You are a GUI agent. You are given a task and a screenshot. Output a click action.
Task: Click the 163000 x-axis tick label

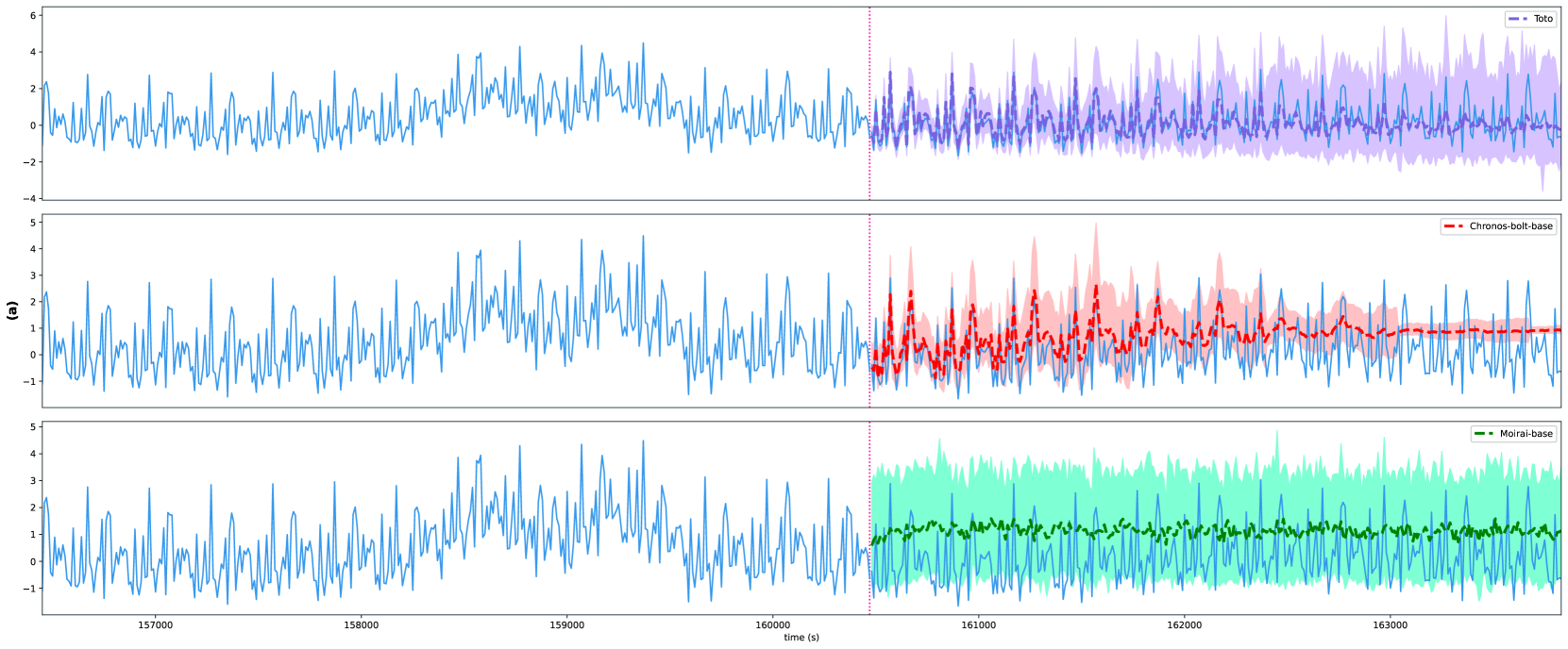point(1390,624)
